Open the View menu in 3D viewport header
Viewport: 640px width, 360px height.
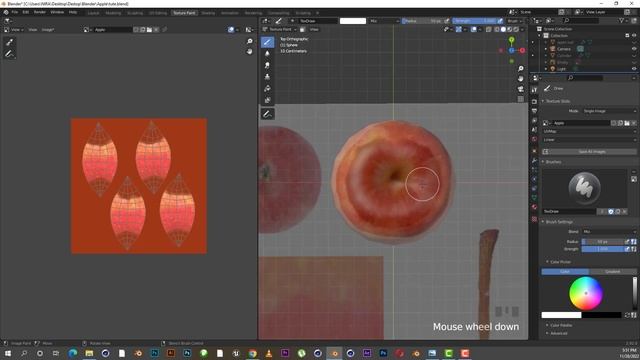[x=314, y=29]
